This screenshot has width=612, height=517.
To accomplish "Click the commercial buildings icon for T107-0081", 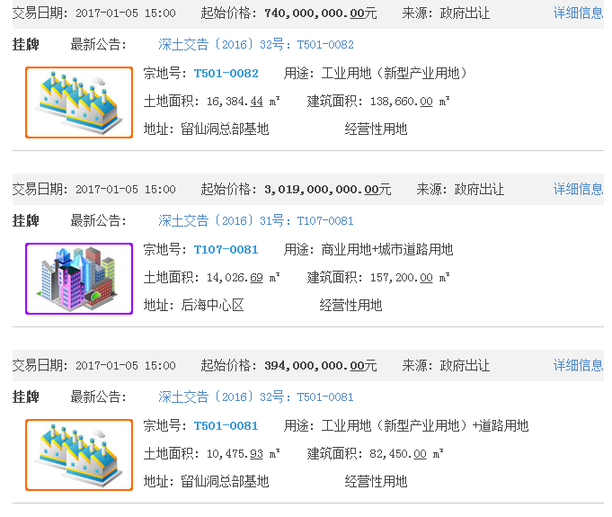I will click(x=78, y=278).
